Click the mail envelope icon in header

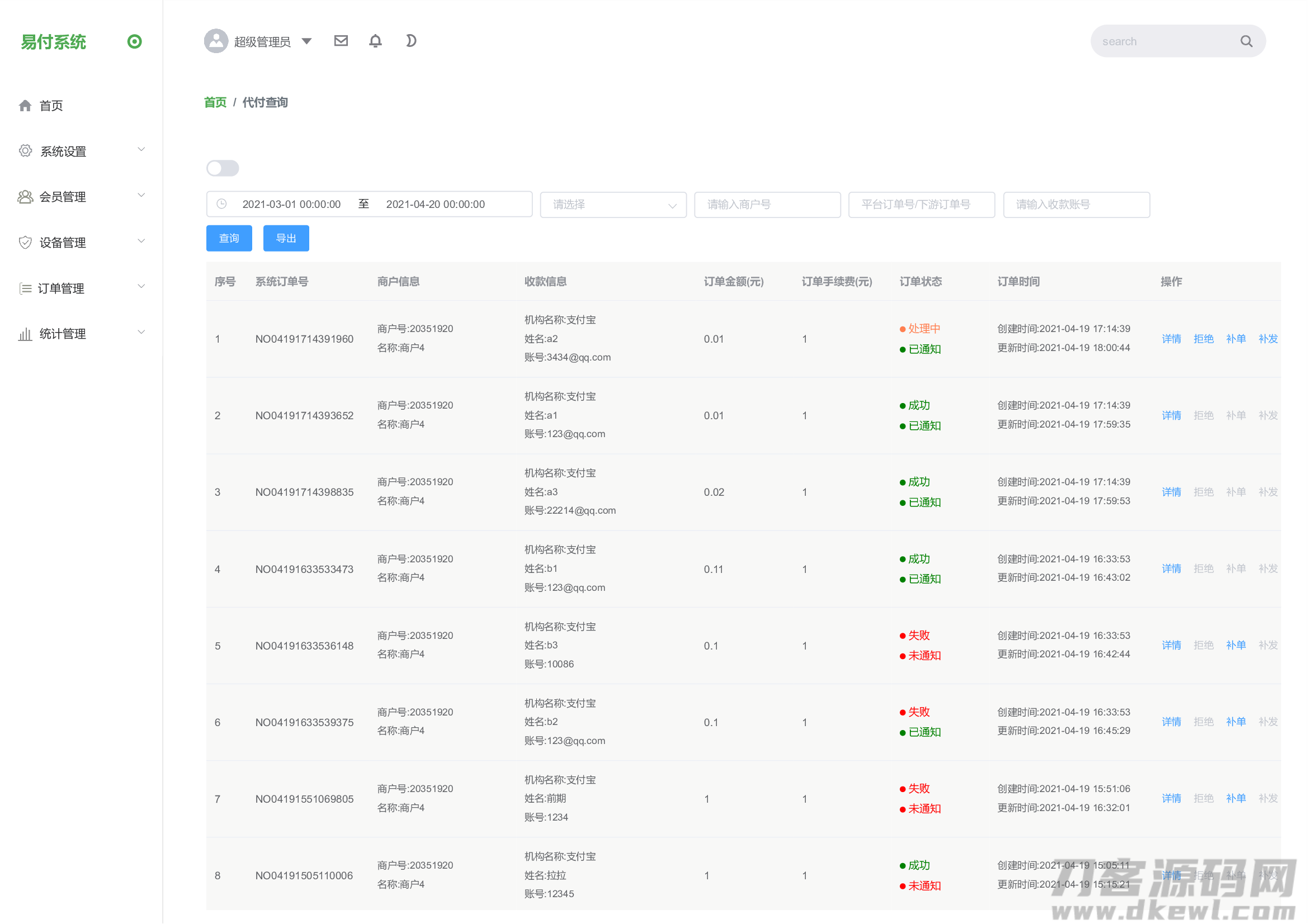click(x=341, y=41)
